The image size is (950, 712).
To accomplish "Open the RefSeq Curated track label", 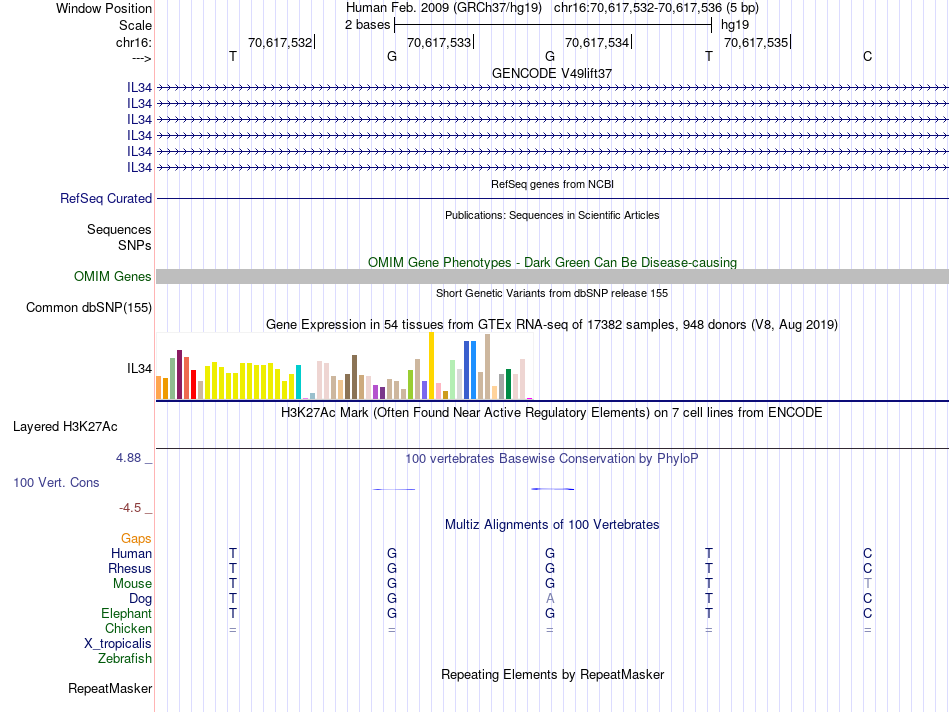I will click(105, 199).
